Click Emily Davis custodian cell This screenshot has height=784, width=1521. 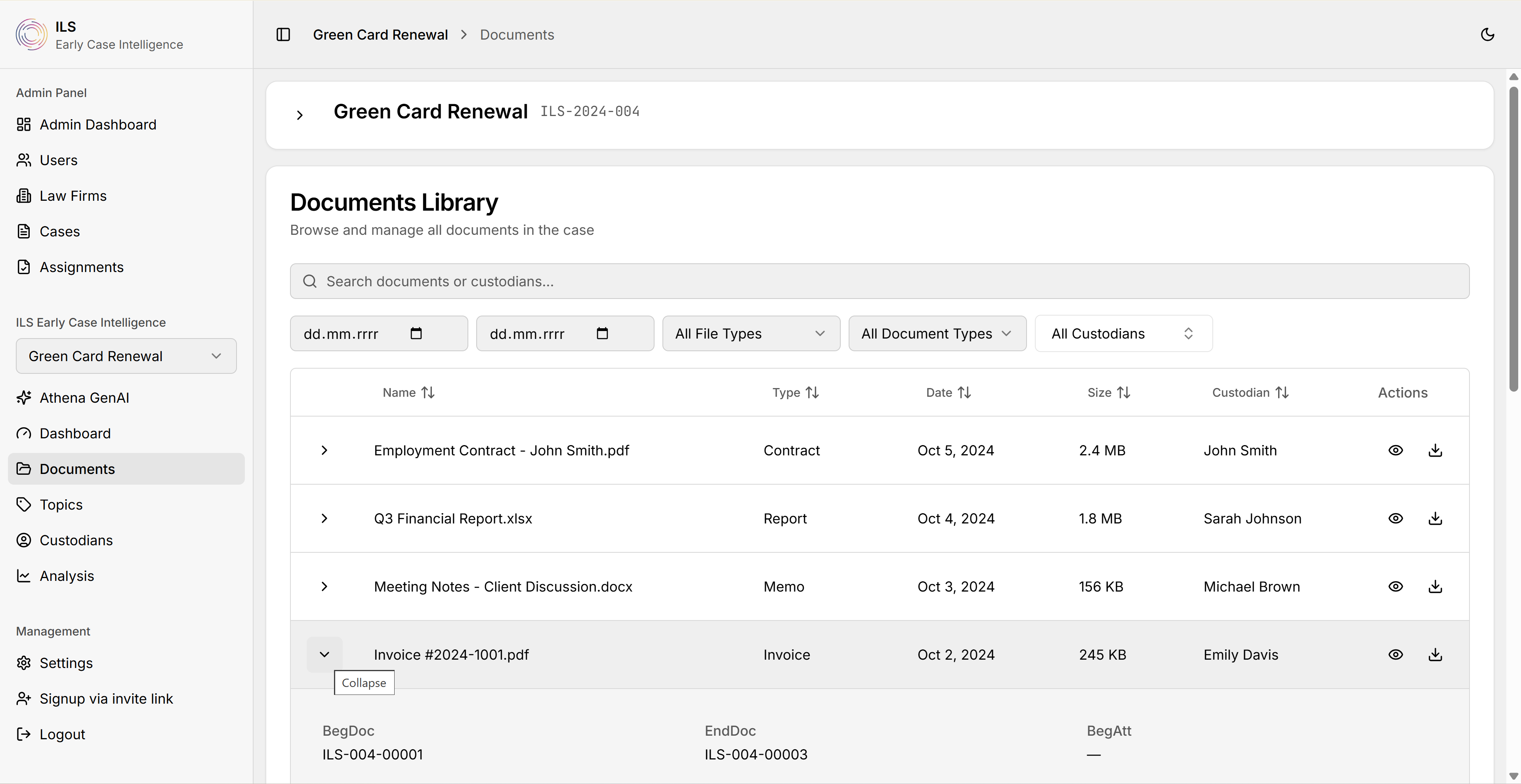(1240, 655)
